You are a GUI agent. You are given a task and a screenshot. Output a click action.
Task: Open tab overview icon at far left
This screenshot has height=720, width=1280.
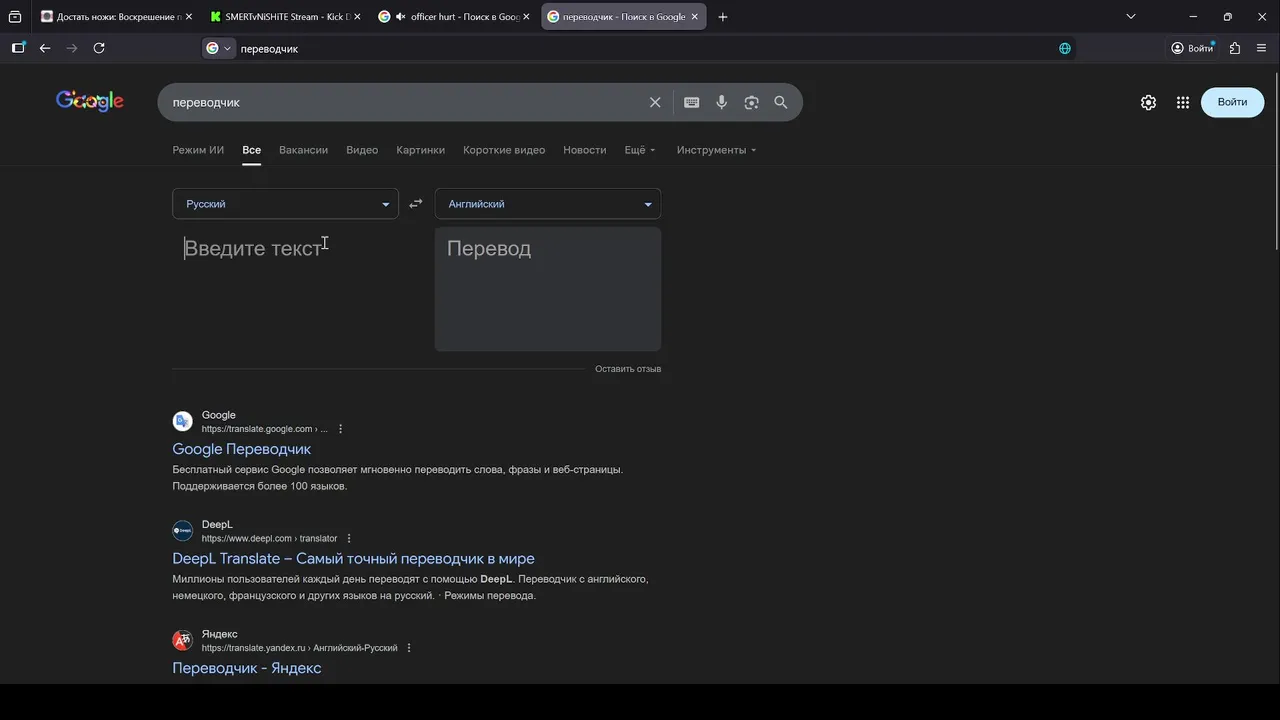[15, 17]
